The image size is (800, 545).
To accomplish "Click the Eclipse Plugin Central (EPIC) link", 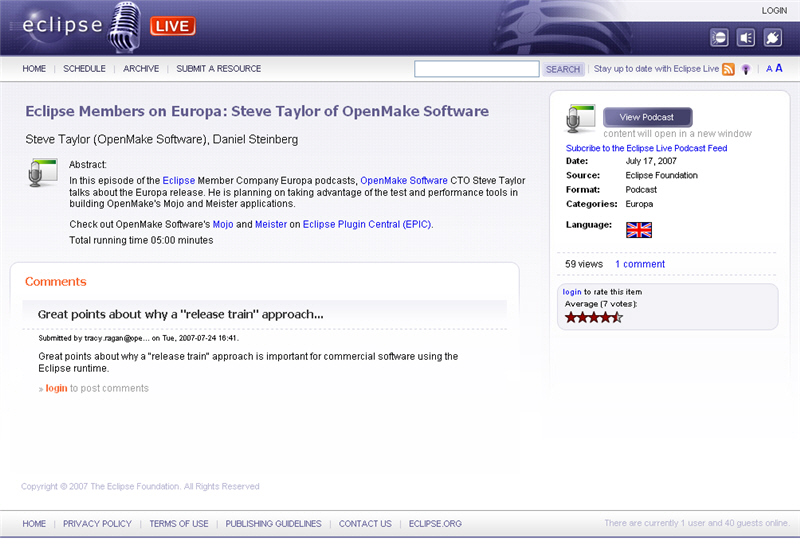I will (x=367, y=224).
